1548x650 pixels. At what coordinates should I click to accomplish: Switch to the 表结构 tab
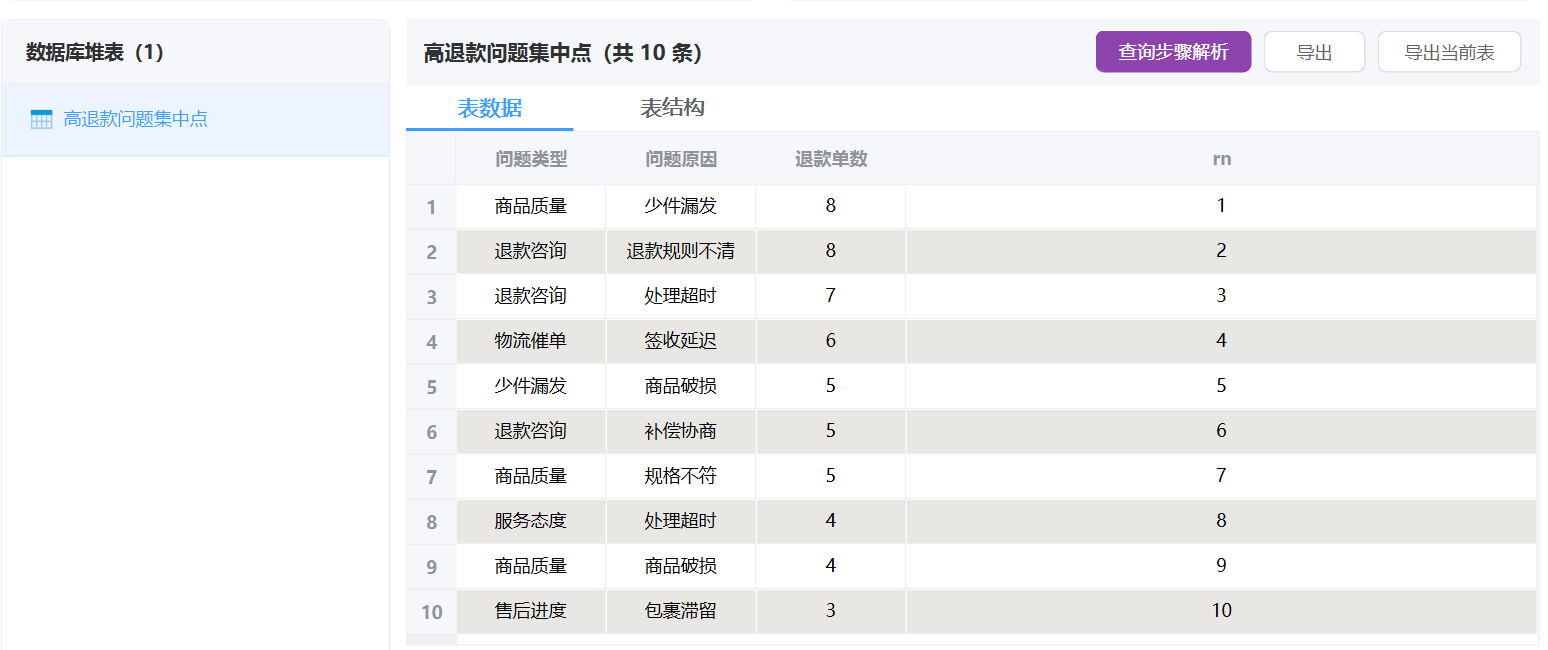coord(672,108)
